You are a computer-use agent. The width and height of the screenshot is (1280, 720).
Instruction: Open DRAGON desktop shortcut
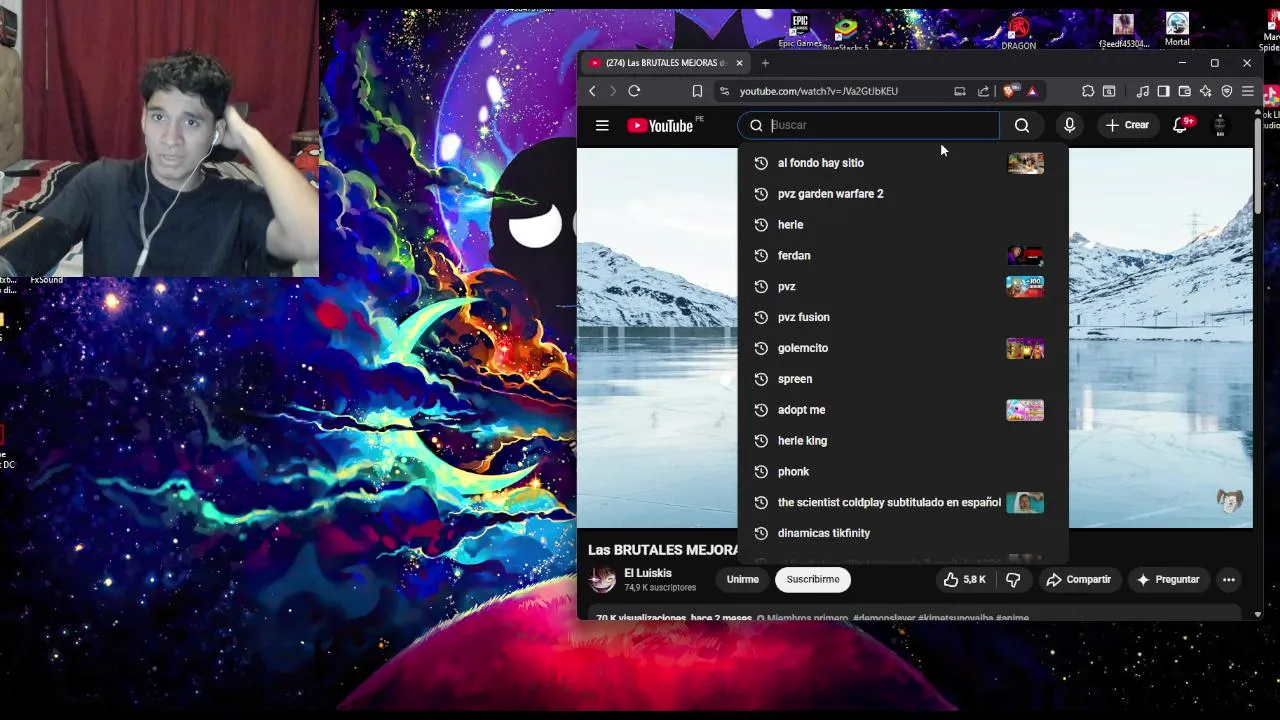(x=1018, y=32)
